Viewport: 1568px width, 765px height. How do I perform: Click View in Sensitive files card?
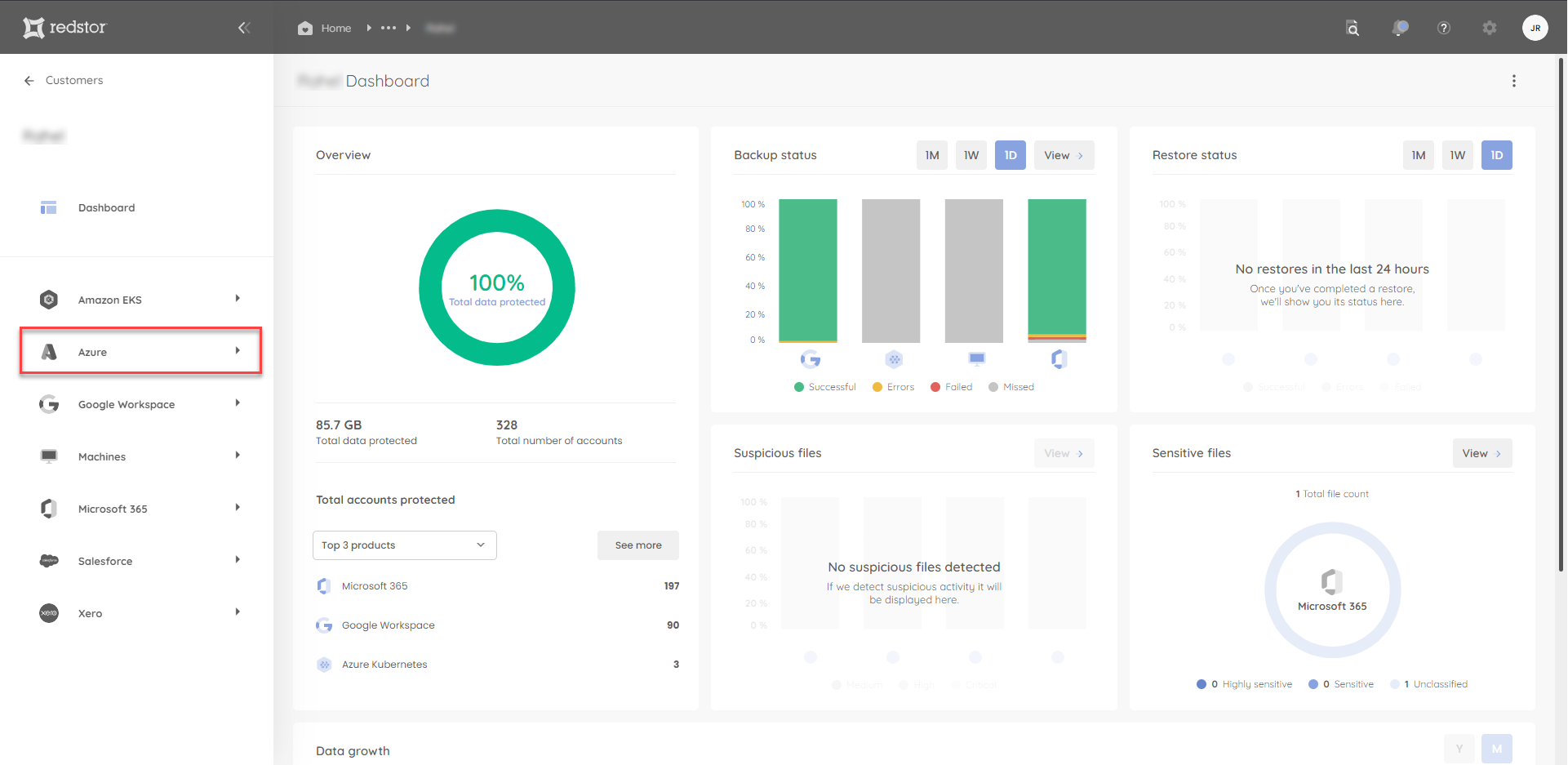coord(1482,453)
